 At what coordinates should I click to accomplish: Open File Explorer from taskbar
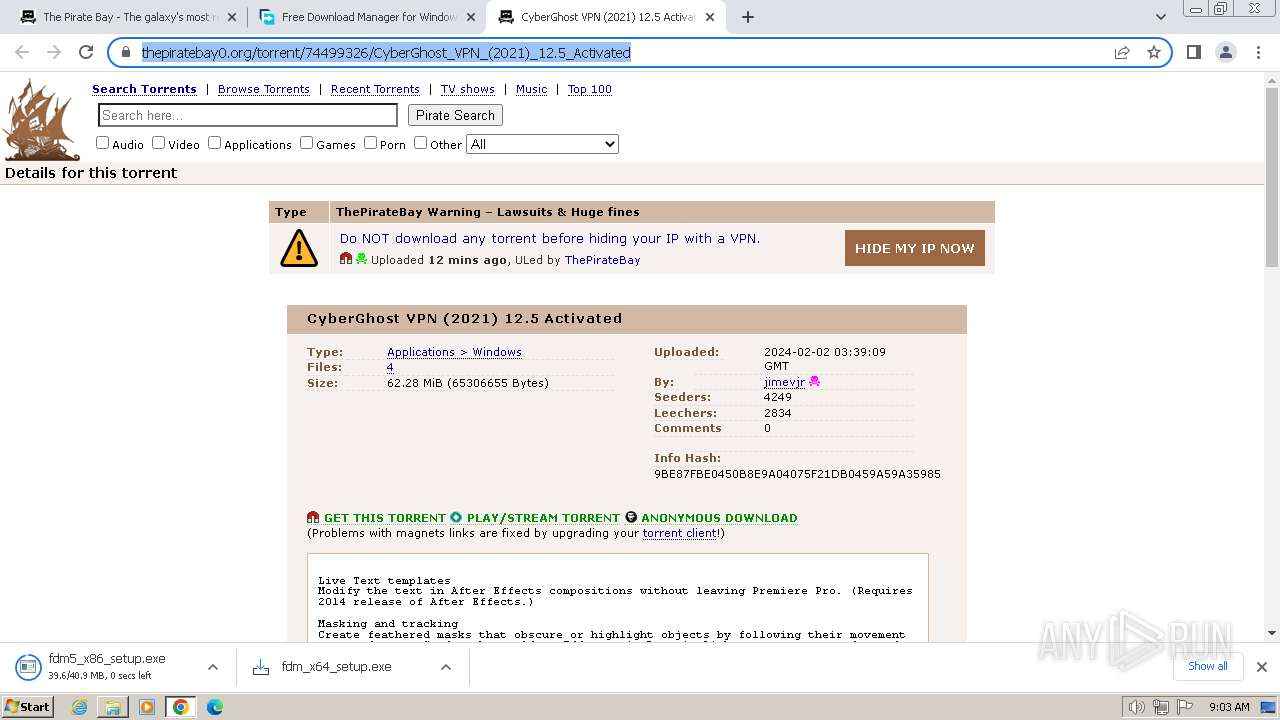tap(113, 707)
